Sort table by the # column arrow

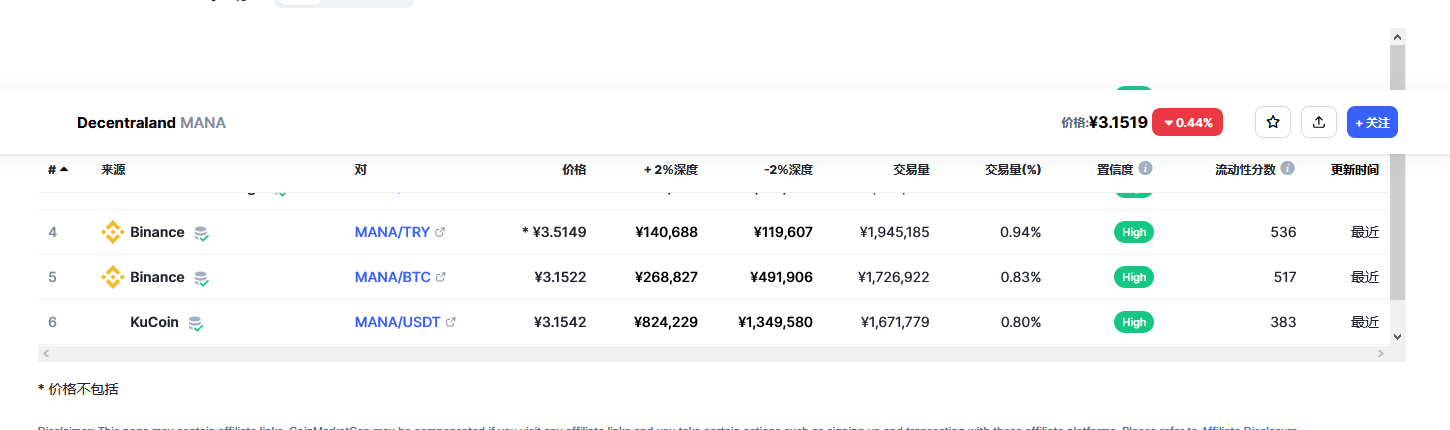pyautogui.click(x=64, y=169)
